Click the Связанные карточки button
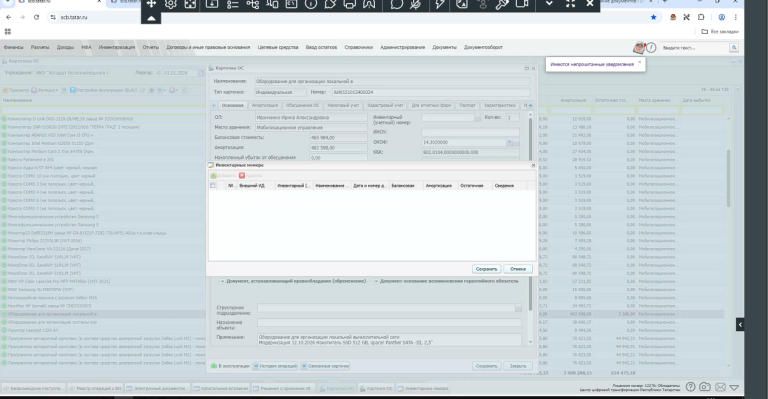The height and width of the screenshot is (399, 768). click(x=325, y=366)
